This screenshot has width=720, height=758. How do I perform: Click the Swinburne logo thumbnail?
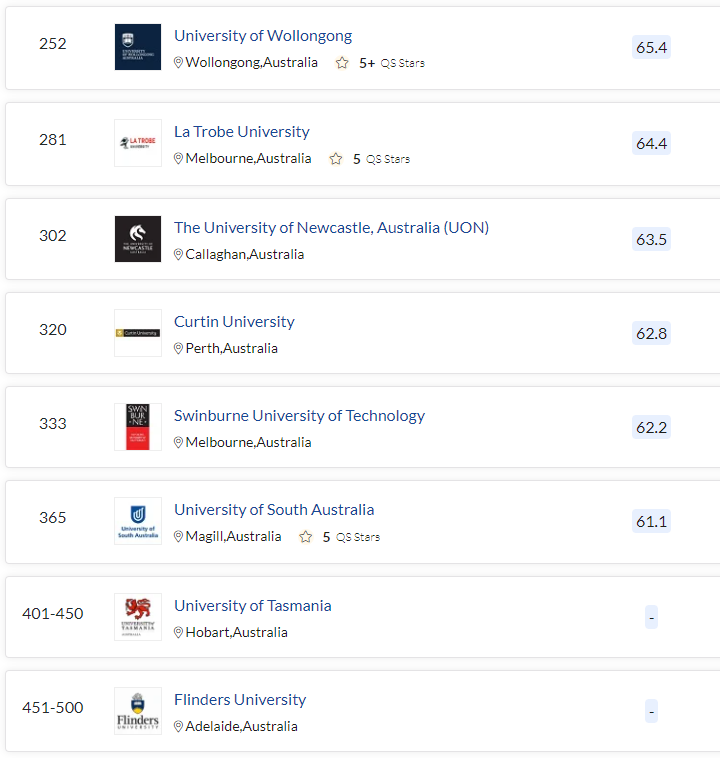138,427
